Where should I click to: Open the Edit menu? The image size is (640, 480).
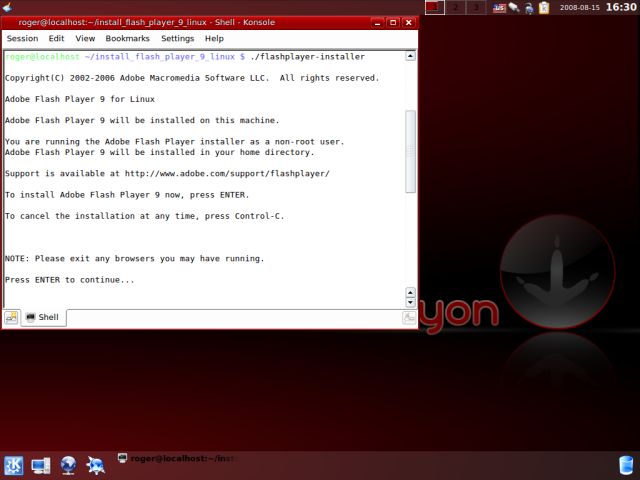point(56,39)
